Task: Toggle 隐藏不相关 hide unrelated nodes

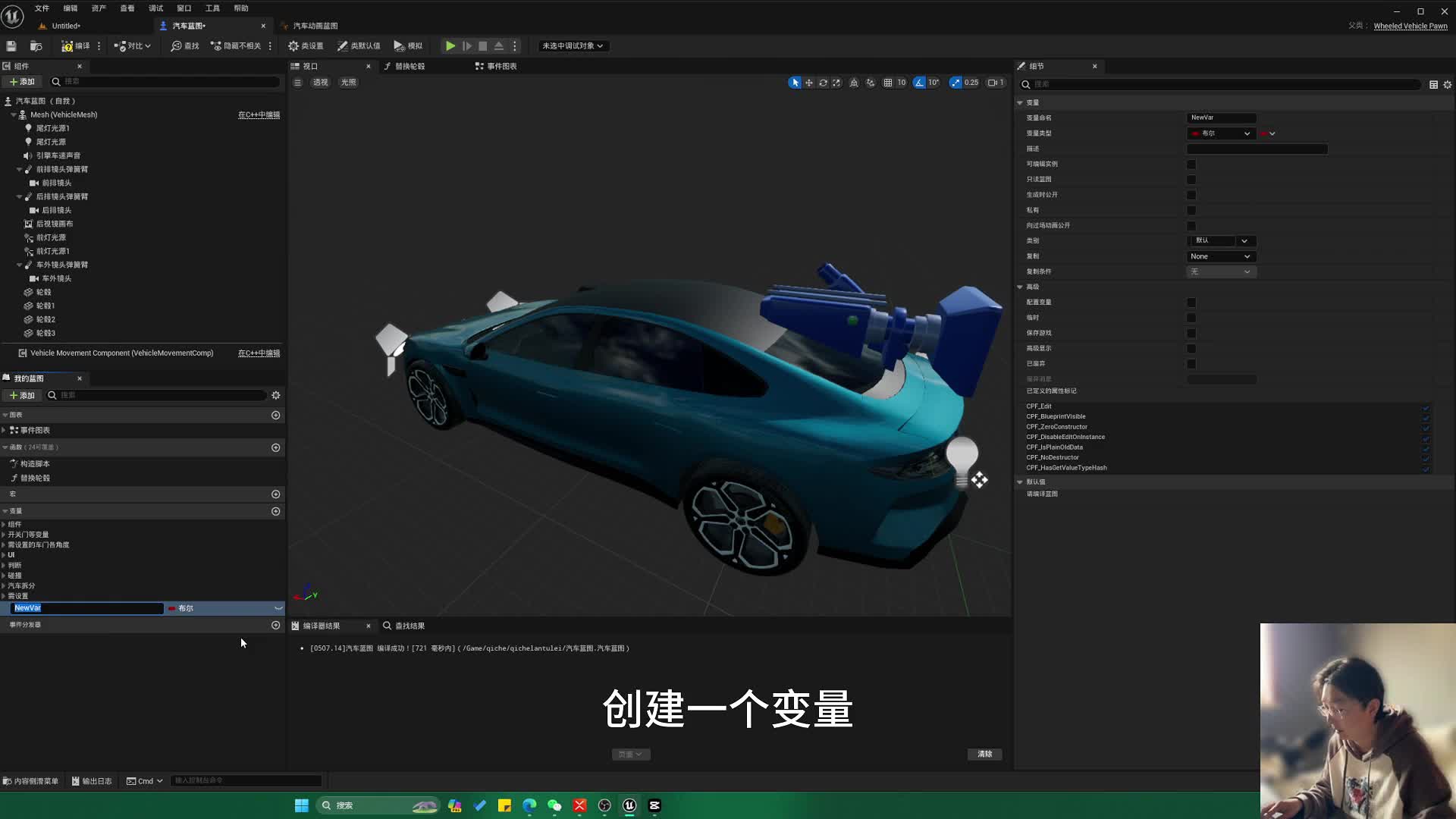Action: coord(236,46)
